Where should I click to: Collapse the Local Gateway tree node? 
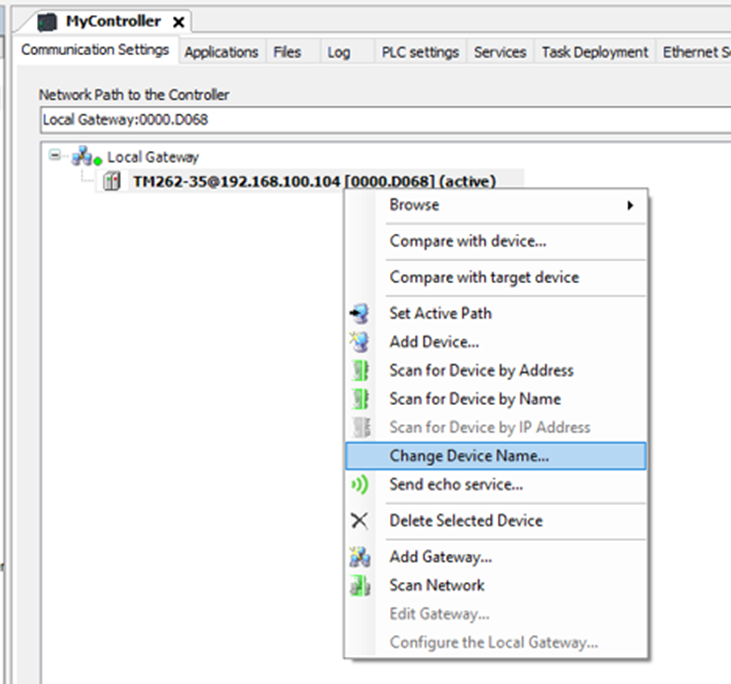(55, 155)
